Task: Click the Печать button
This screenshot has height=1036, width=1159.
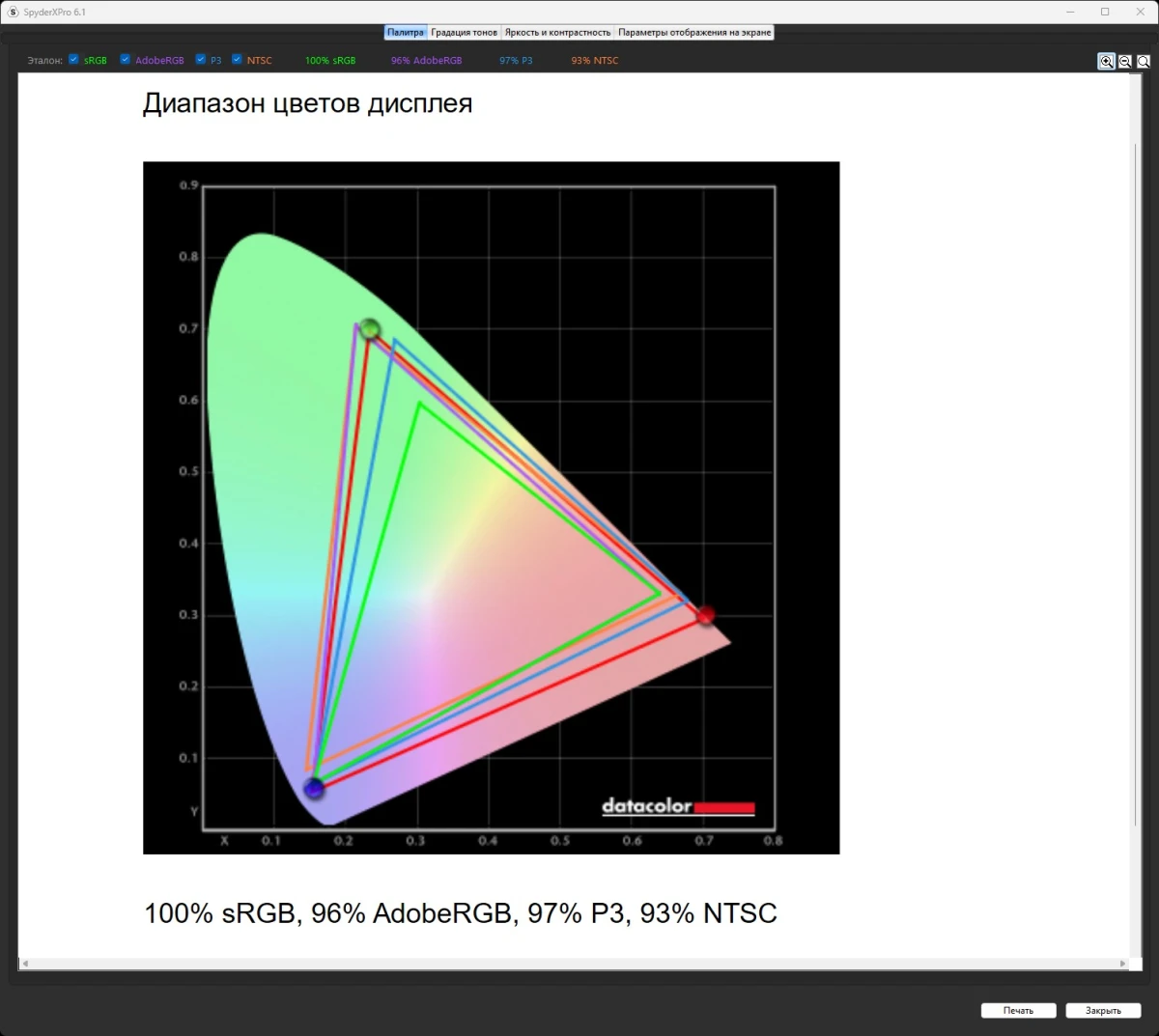Action: (1017, 1010)
